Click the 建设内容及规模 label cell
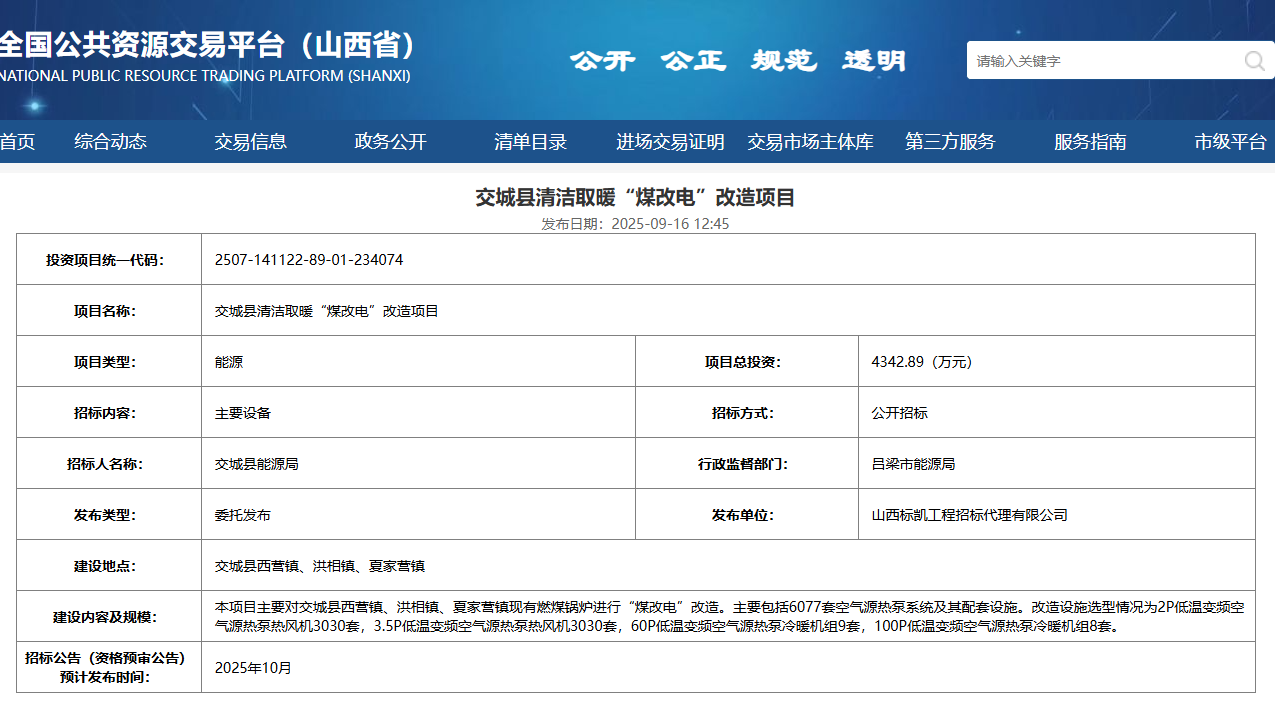Image resolution: width=1275 pixels, height=719 pixels. click(x=109, y=617)
